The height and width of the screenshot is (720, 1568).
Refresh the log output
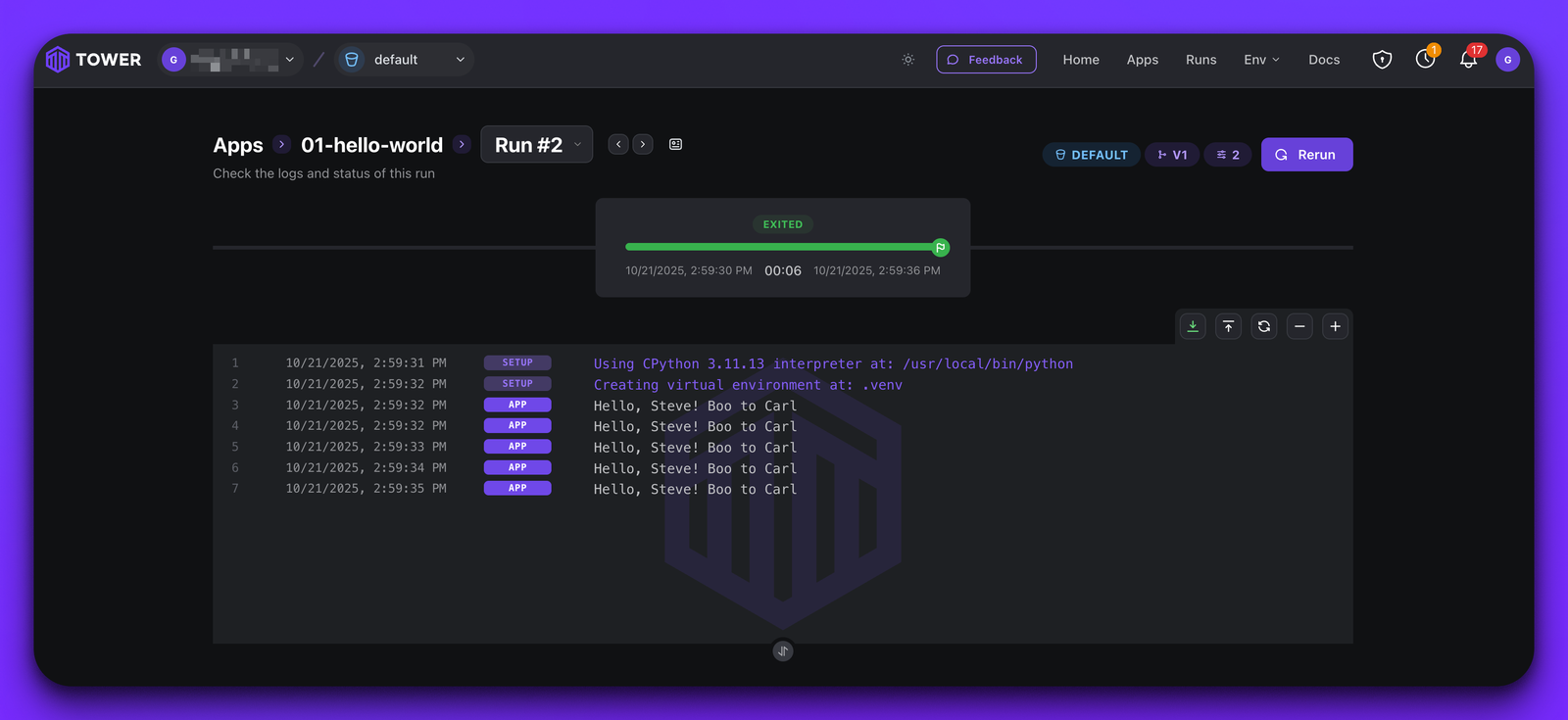pyautogui.click(x=1264, y=326)
